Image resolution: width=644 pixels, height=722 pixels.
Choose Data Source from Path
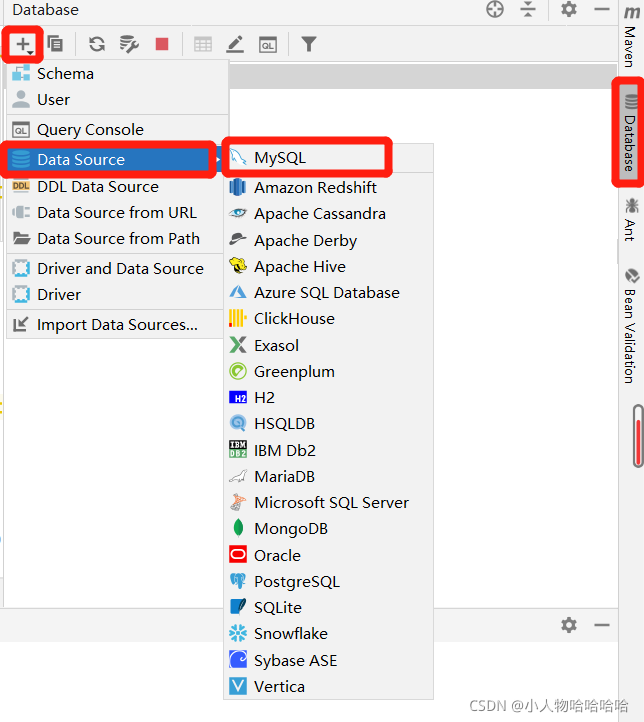coord(115,239)
